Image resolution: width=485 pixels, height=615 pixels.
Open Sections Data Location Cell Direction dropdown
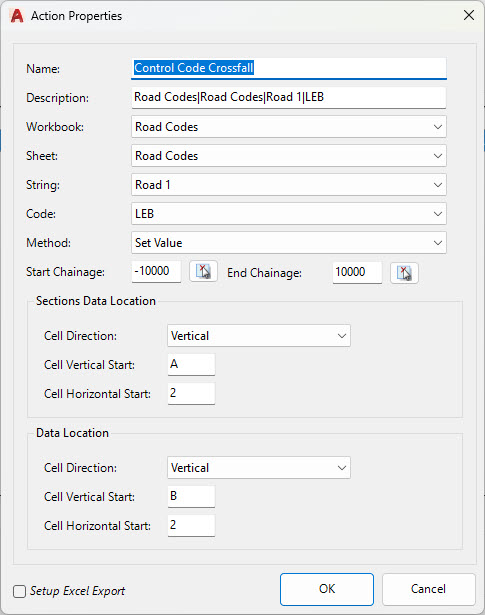[259, 336]
